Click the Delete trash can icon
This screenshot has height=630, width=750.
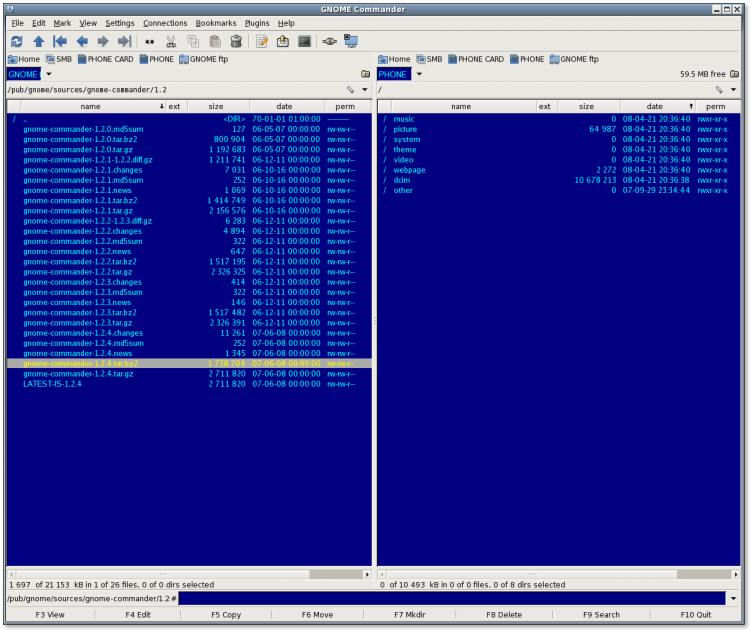[236, 41]
